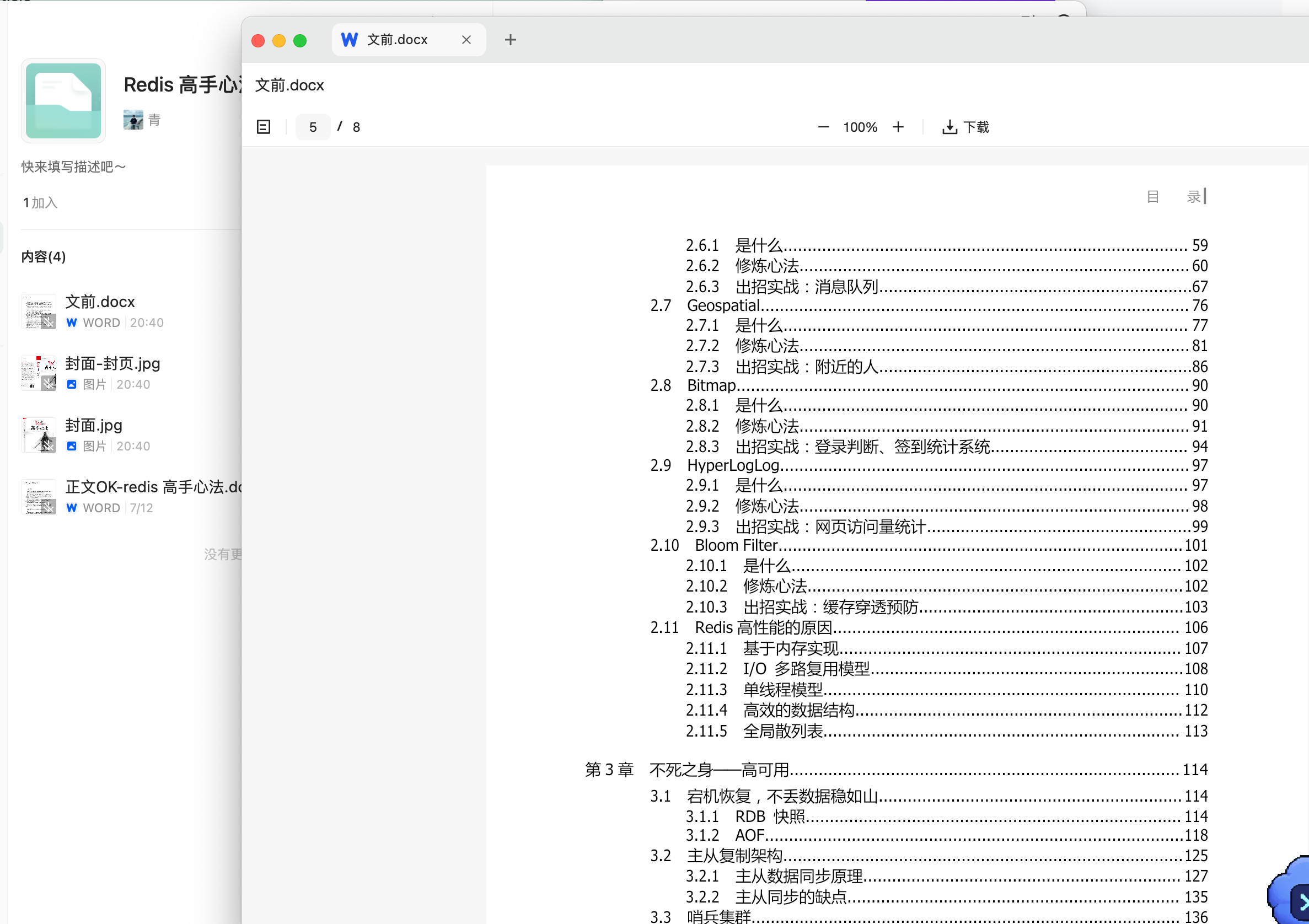The height and width of the screenshot is (924, 1309).
Task: Click TOC entry 3.3 哨兵集群
Action: tap(929, 916)
